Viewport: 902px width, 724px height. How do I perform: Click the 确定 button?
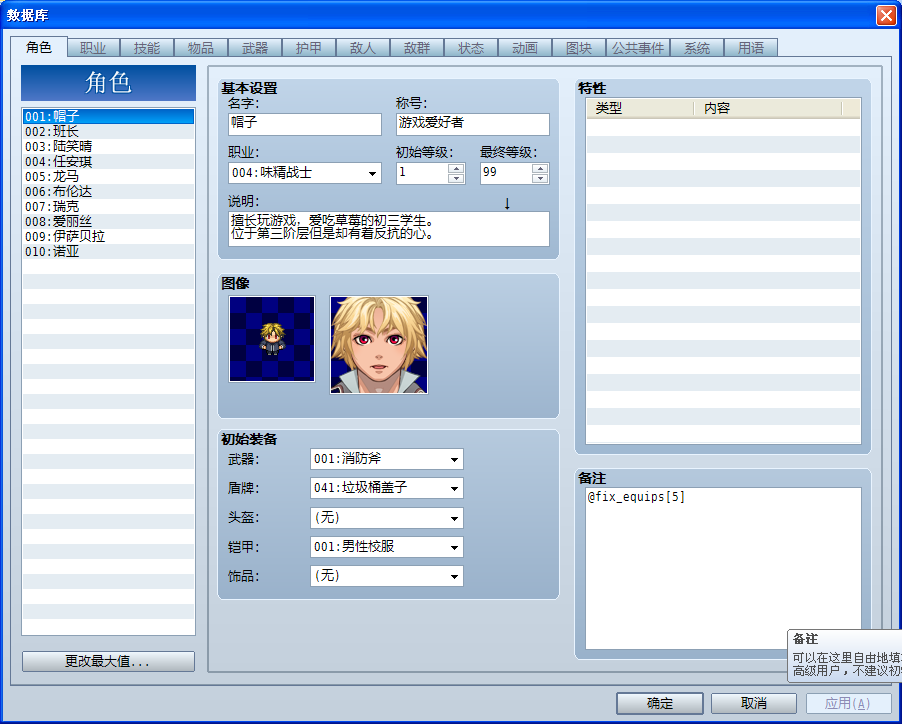pos(660,703)
